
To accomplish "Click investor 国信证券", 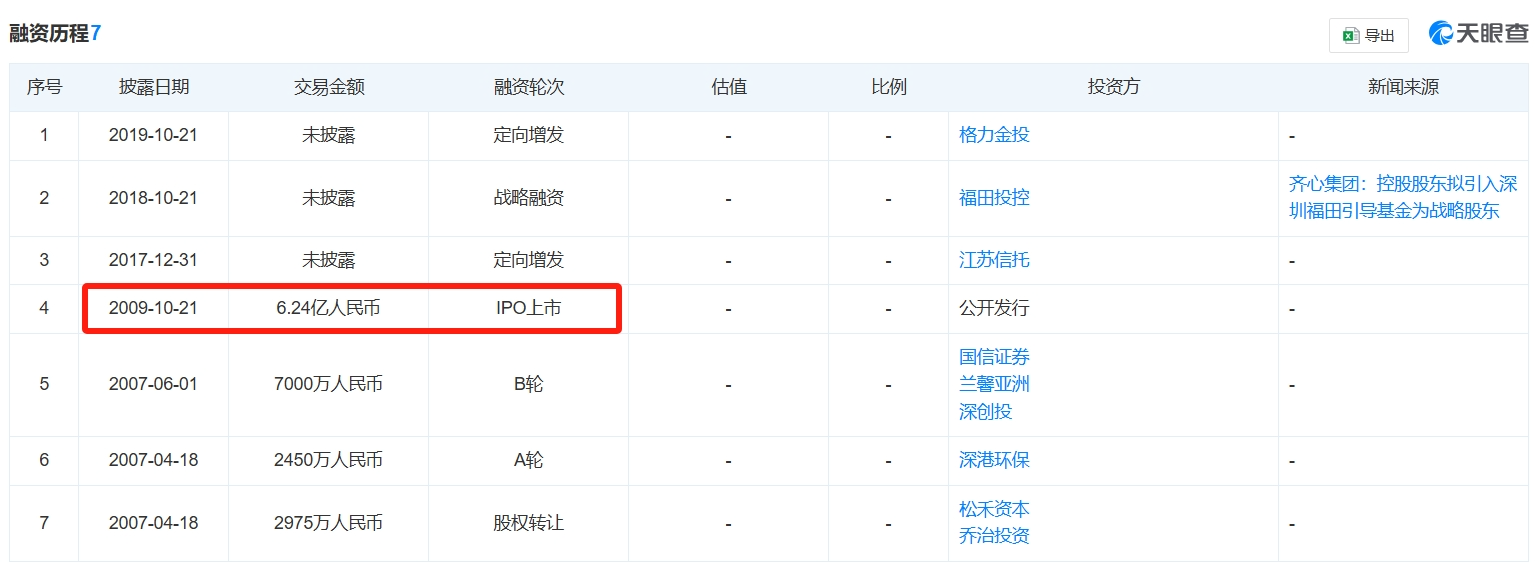I will (994, 357).
